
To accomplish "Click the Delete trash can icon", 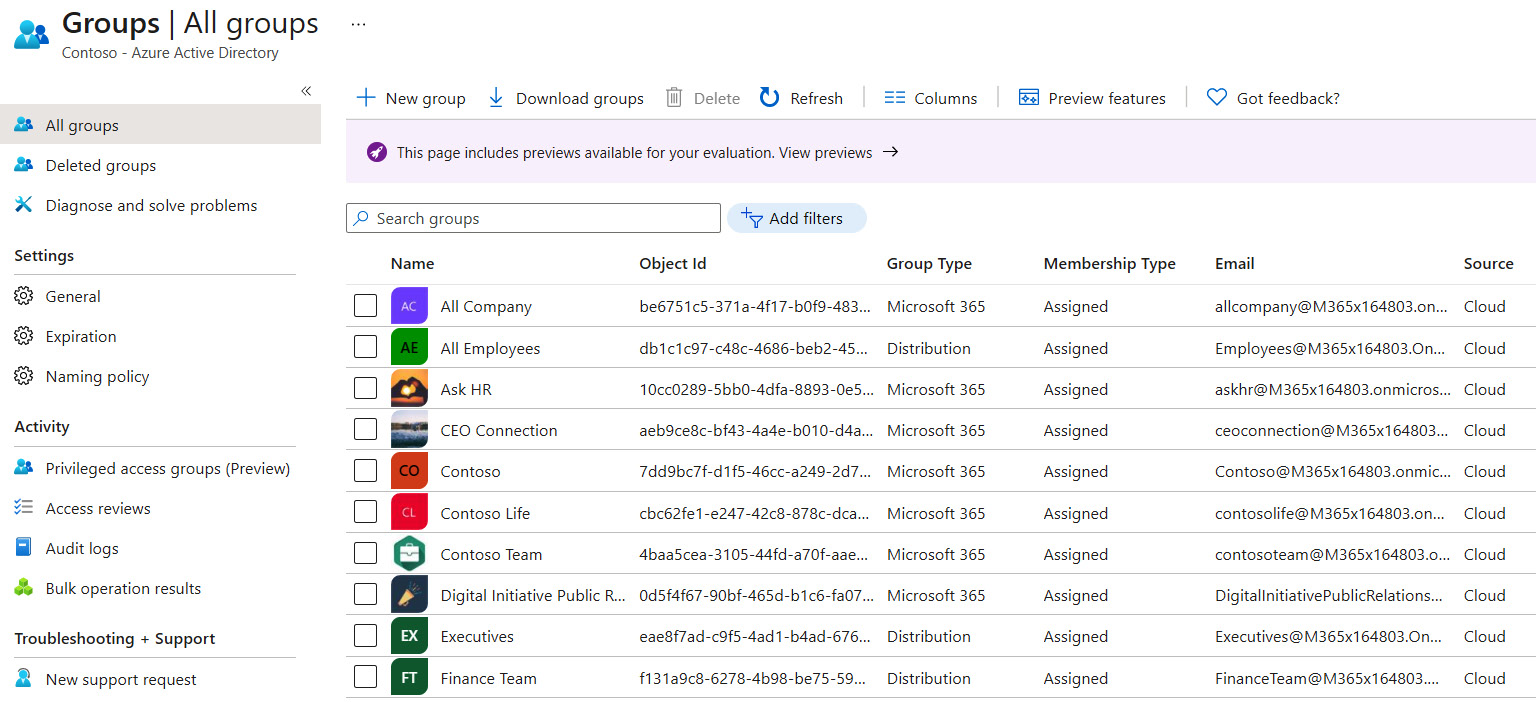I will (674, 98).
